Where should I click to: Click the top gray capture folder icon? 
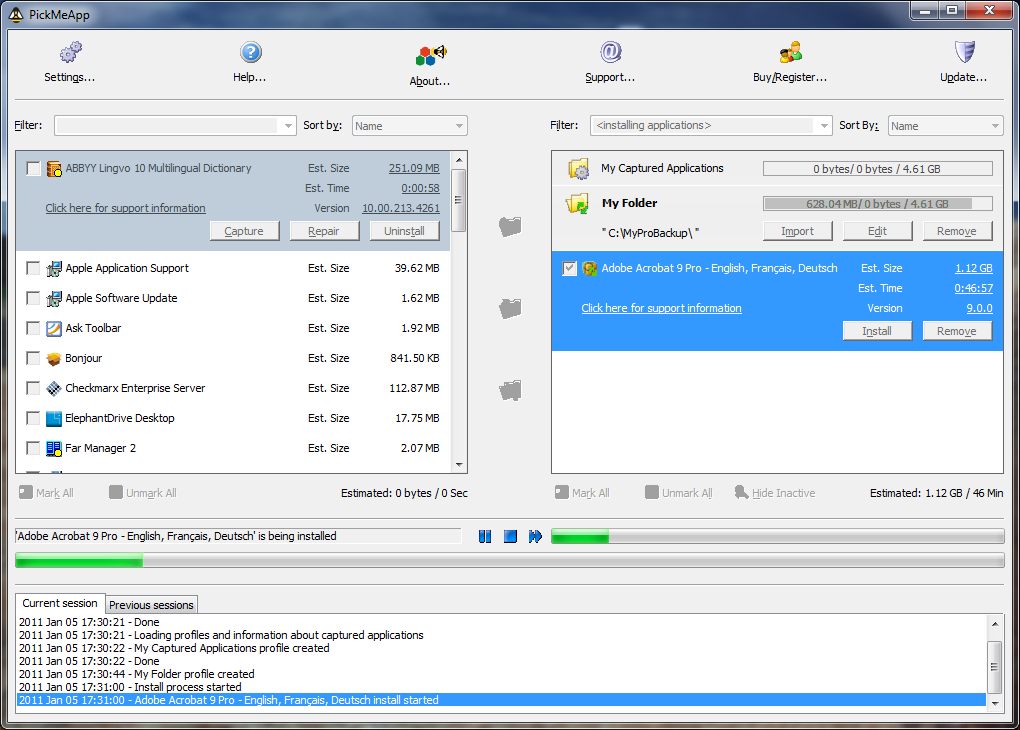(510, 226)
